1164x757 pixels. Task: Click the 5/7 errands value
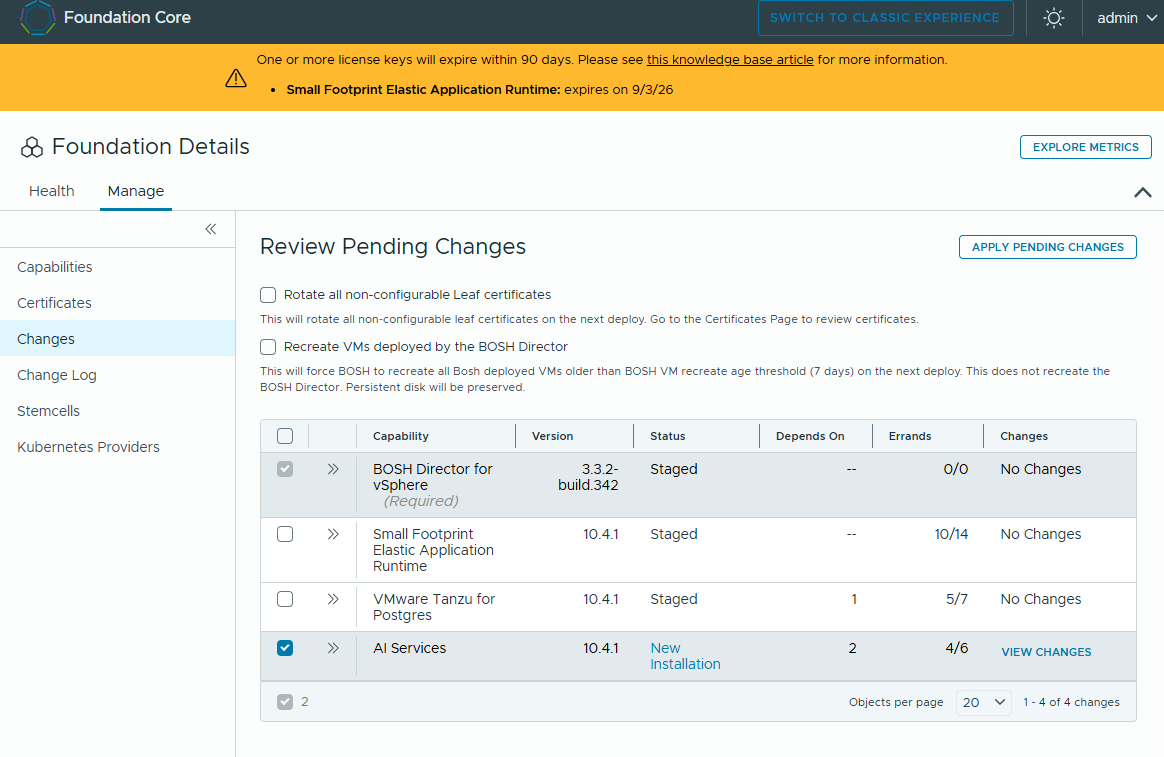pos(957,599)
